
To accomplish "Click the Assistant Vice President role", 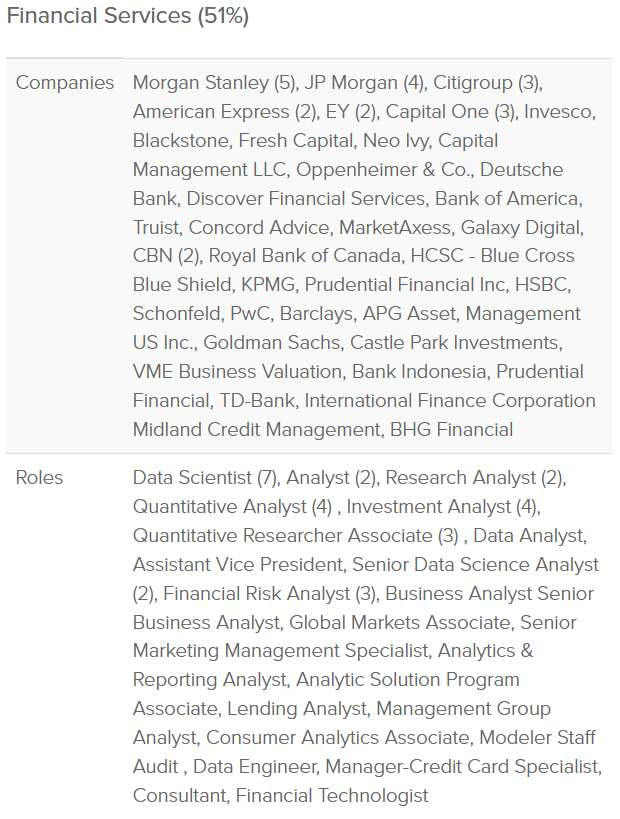I will pyautogui.click(x=238, y=565).
